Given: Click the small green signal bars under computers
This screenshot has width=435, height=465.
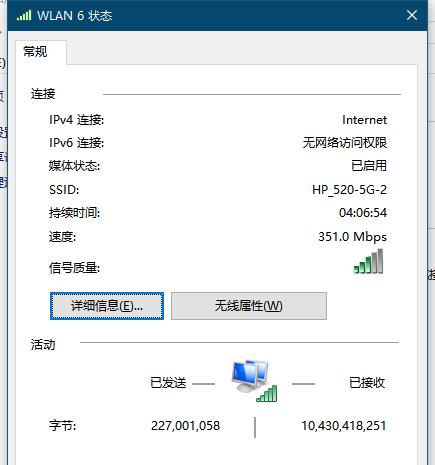Looking at the screenshot, I should 267,394.
